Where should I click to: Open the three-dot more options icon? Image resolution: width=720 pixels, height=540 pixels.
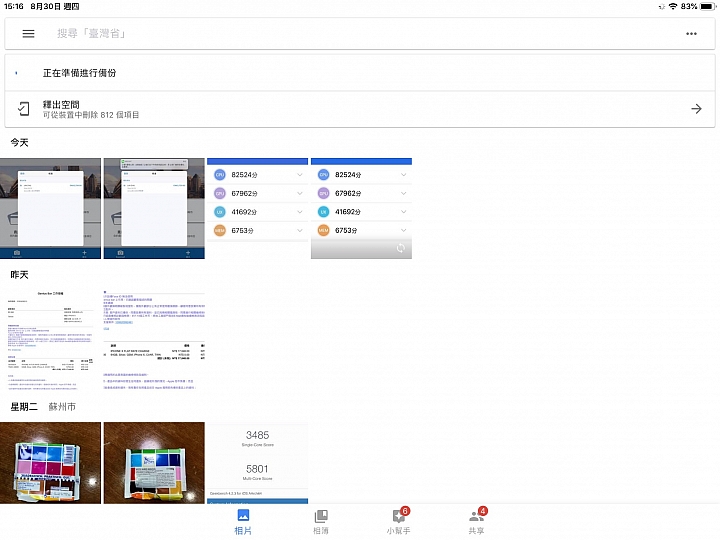[691, 34]
